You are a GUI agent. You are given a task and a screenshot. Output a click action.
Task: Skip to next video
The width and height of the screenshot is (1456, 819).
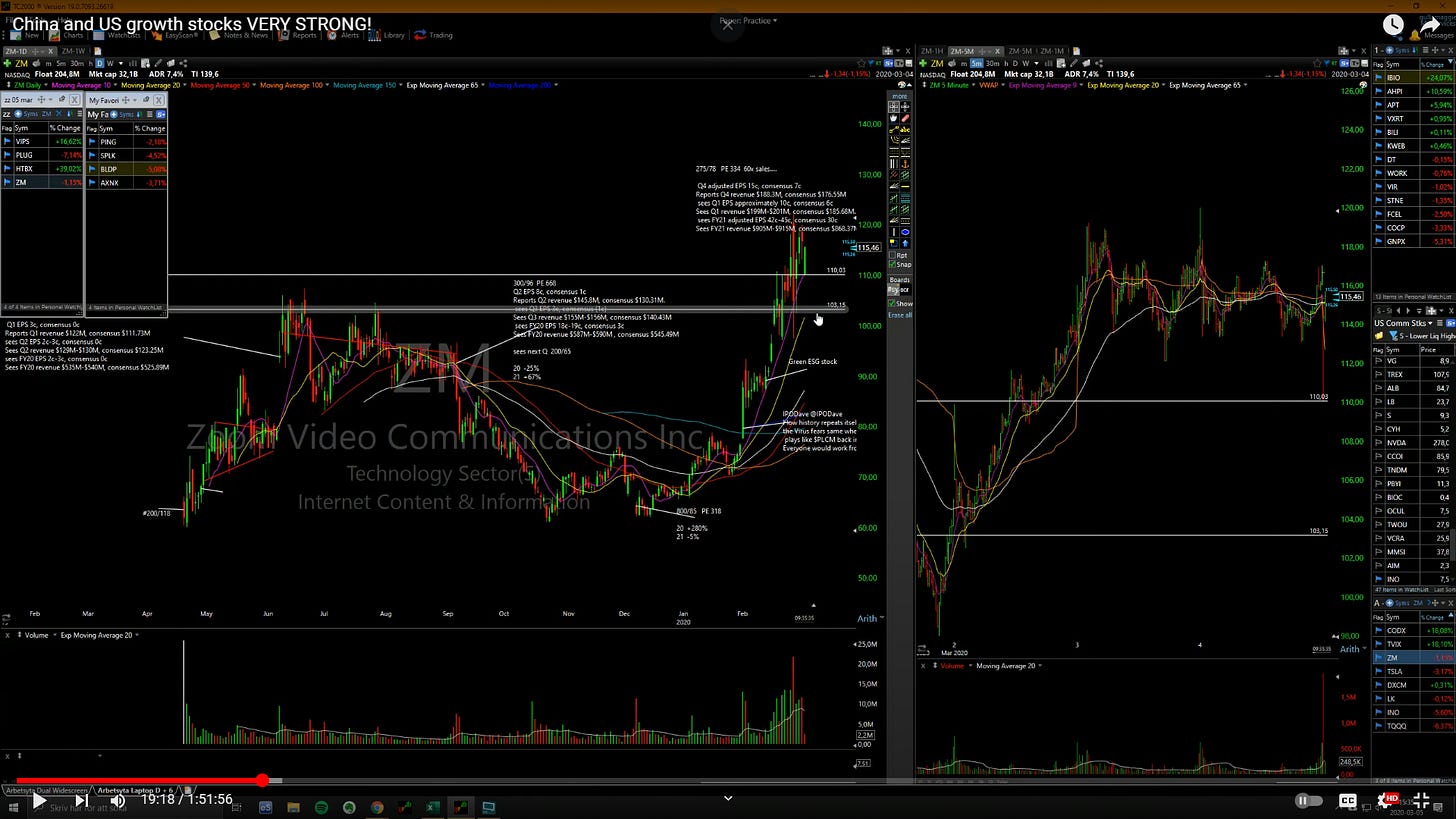(x=81, y=799)
